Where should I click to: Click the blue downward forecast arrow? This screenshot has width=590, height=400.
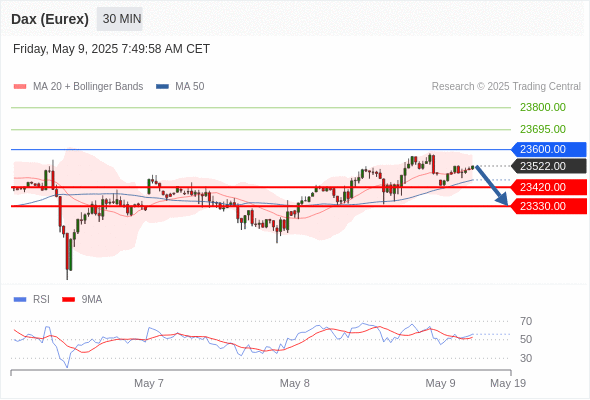[492, 186]
